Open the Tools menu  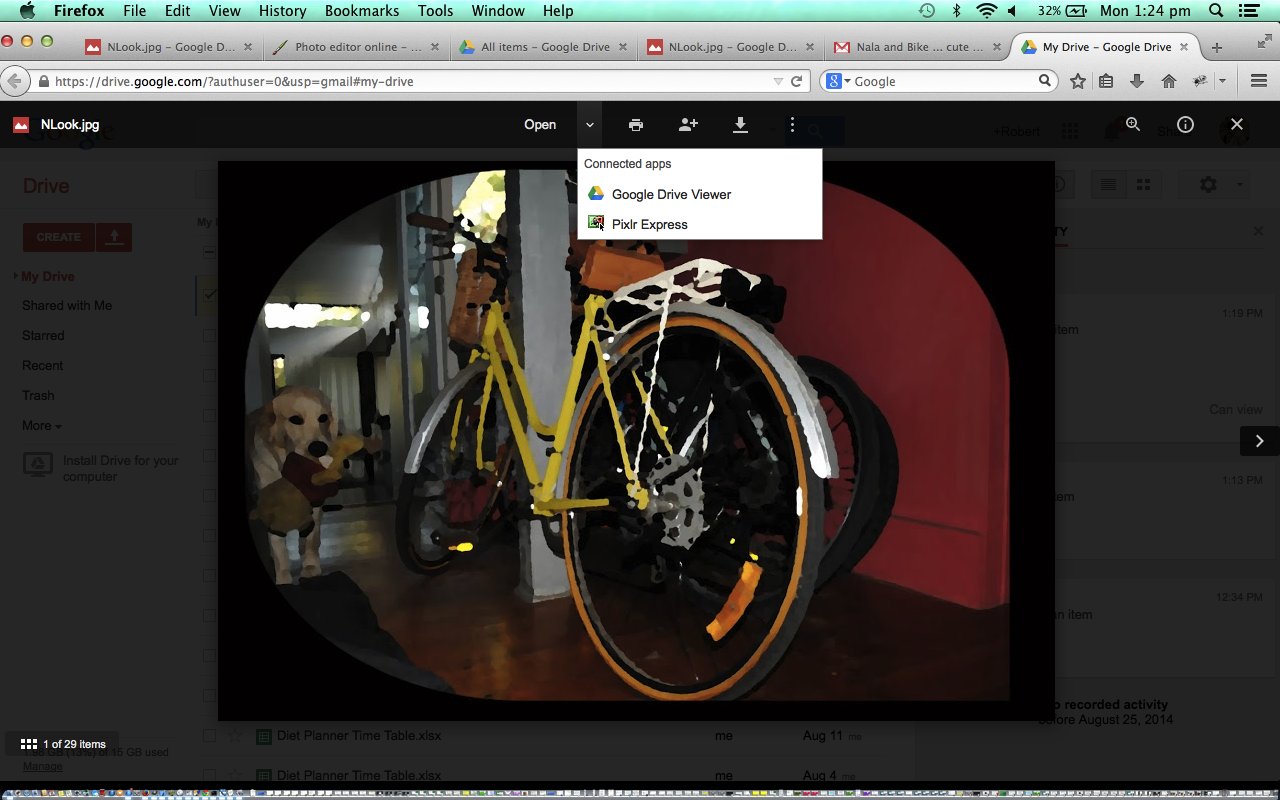[x=435, y=11]
